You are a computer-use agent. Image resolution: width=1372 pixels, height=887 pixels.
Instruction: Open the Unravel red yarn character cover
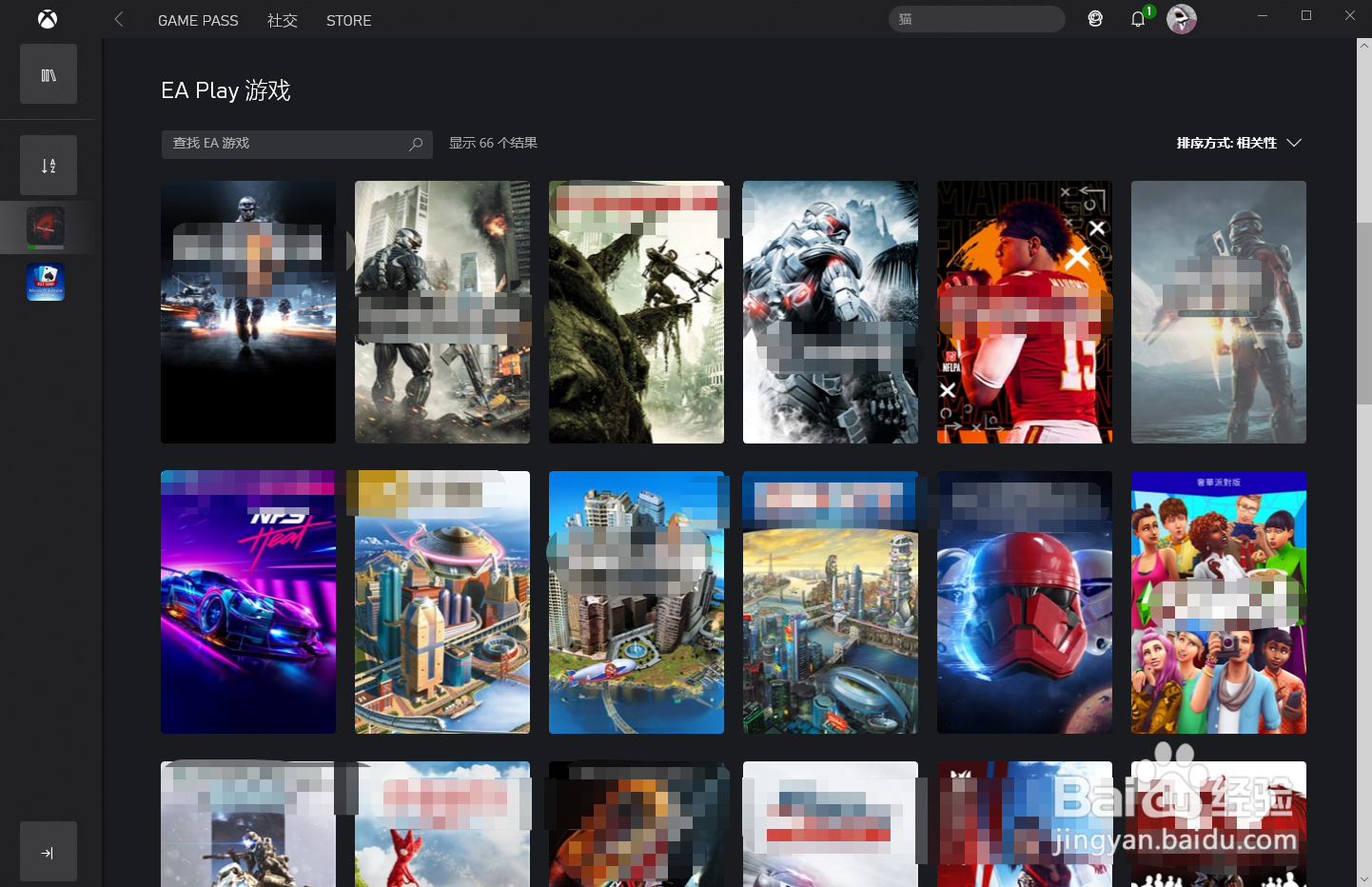pos(442,824)
